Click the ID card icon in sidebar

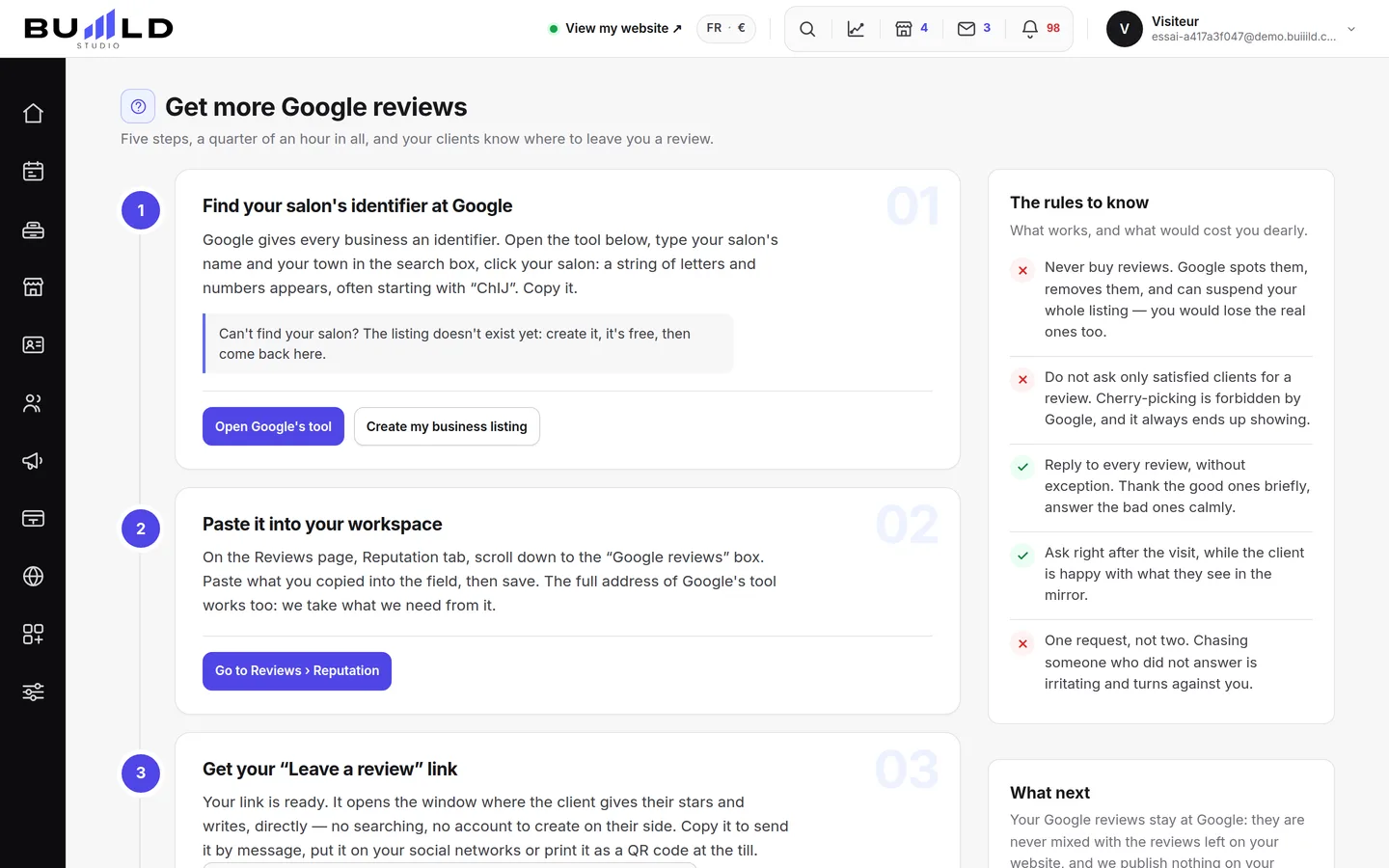pos(33,345)
